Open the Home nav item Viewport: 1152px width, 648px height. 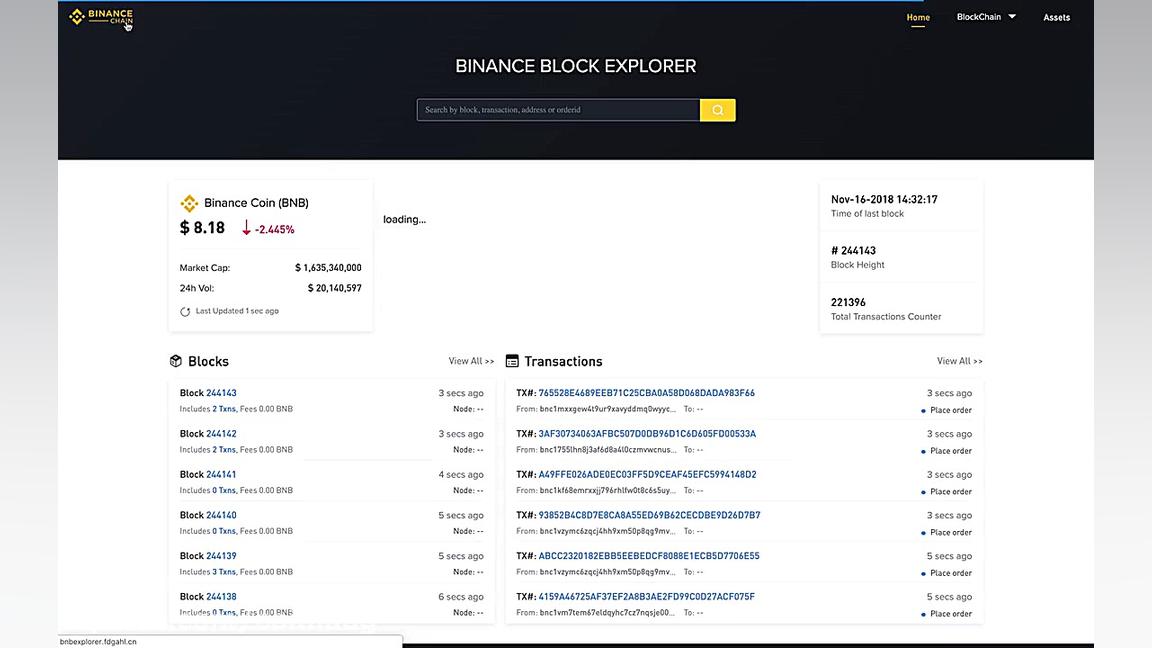[x=918, y=17]
